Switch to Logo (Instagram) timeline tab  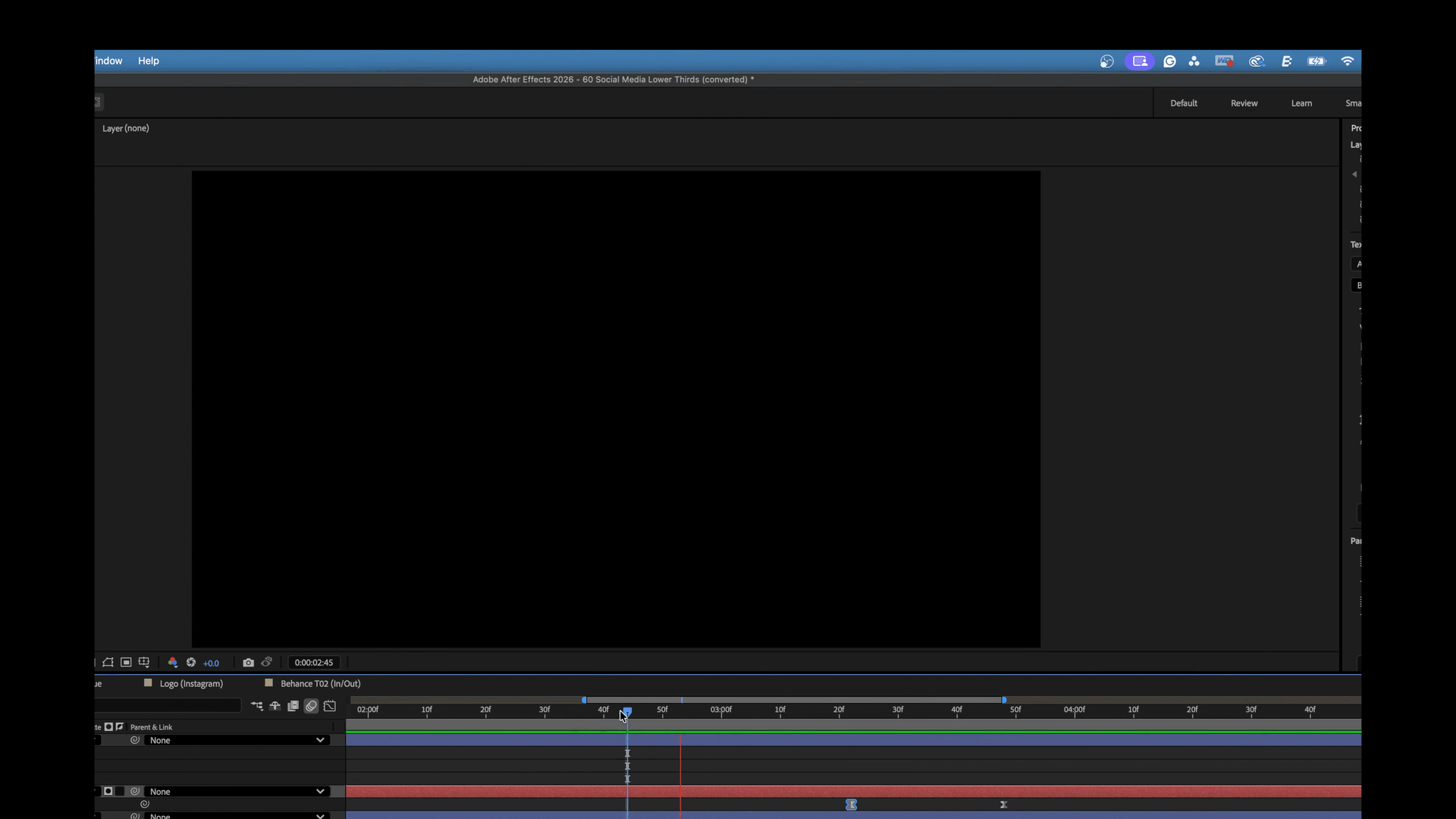(x=191, y=683)
